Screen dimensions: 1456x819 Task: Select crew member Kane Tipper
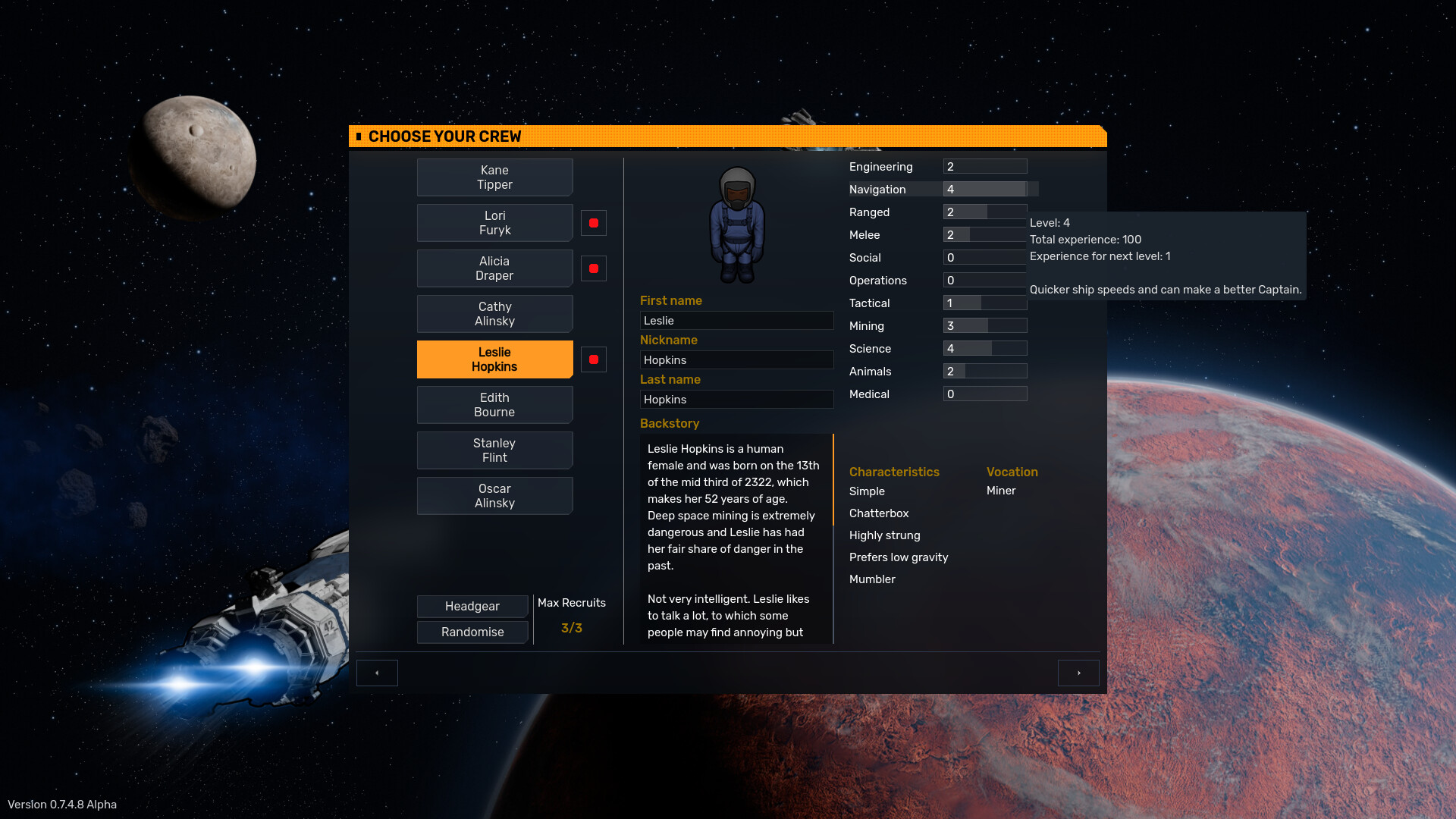pyautogui.click(x=494, y=177)
